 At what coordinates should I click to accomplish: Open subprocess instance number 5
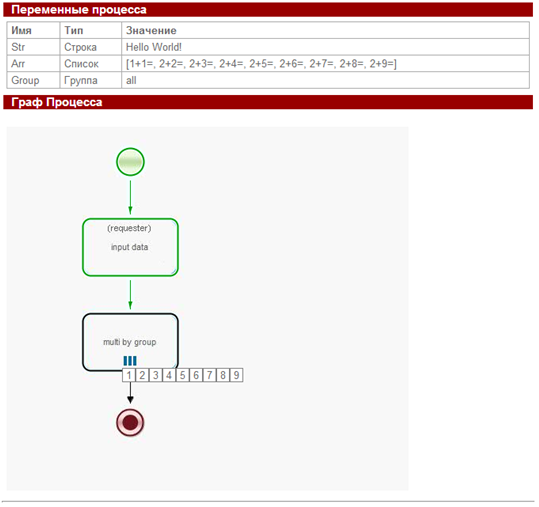183,375
